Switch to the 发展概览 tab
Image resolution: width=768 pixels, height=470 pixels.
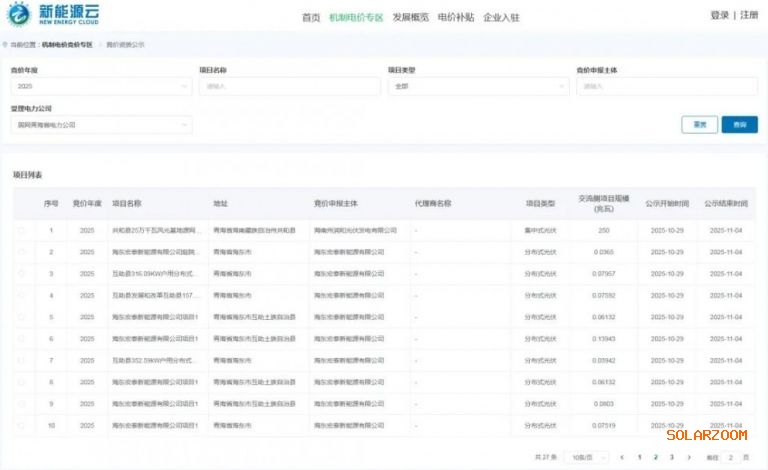click(410, 17)
